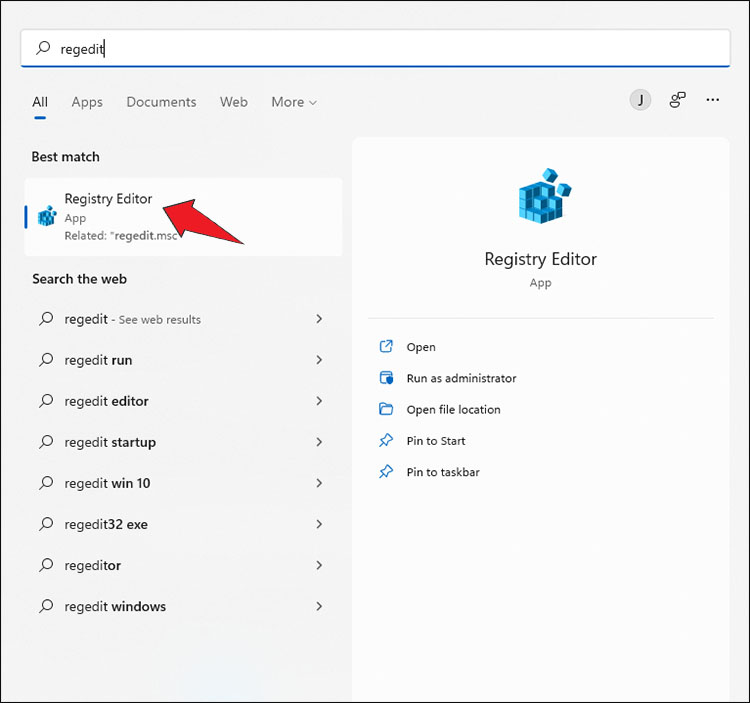The image size is (750, 703).
Task: Choose Open in the preview pane
Action: tap(421, 347)
